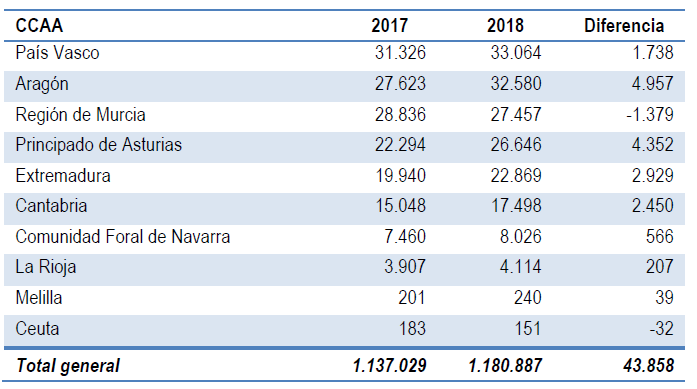Screen dimensions: 697x389
Task: Select the Comunidad Foral de Navarra cell
Action: (x=123, y=237)
